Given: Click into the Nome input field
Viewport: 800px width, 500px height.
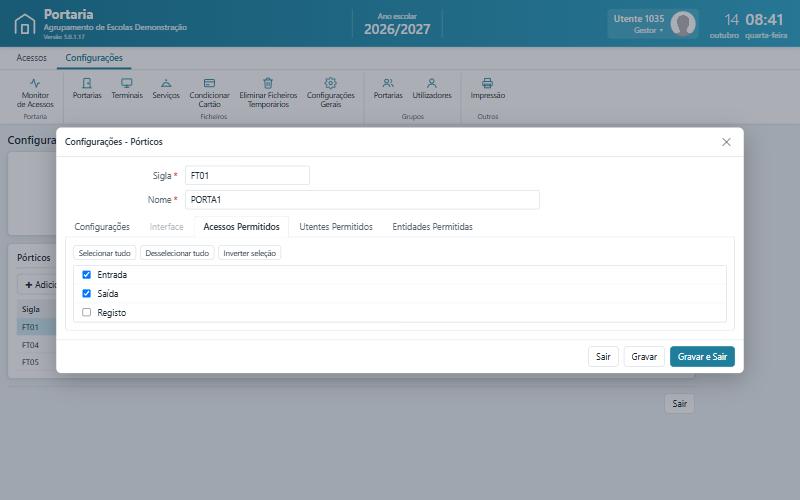Looking at the screenshot, I should pyautogui.click(x=362, y=199).
